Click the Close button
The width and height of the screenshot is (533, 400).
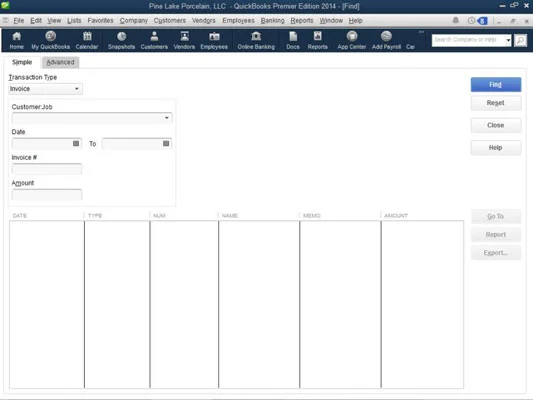pos(496,125)
